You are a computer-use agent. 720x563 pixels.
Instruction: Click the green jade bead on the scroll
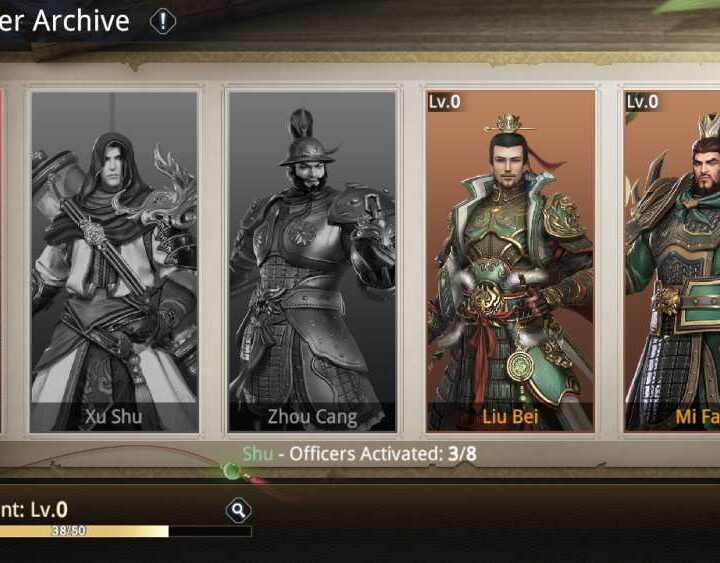tap(231, 470)
